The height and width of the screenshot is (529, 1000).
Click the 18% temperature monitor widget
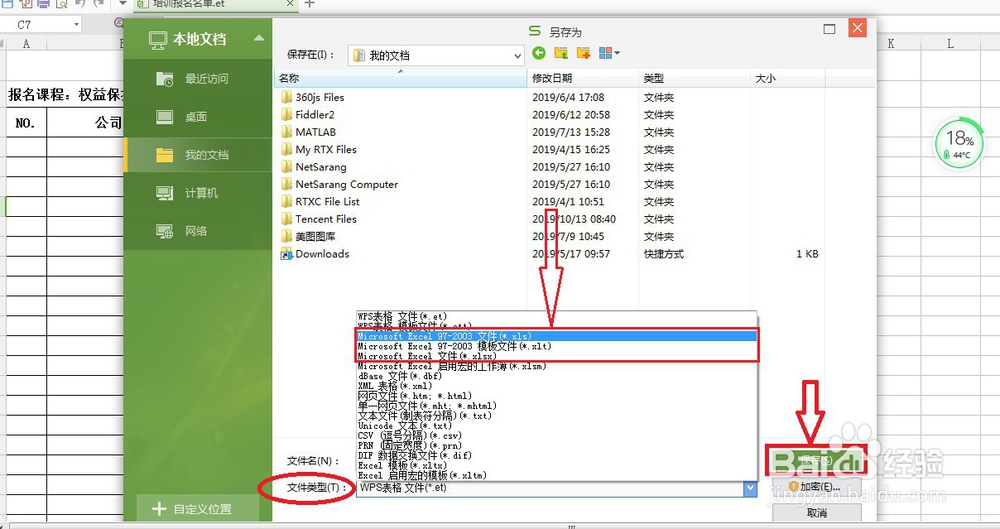(959, 144)
